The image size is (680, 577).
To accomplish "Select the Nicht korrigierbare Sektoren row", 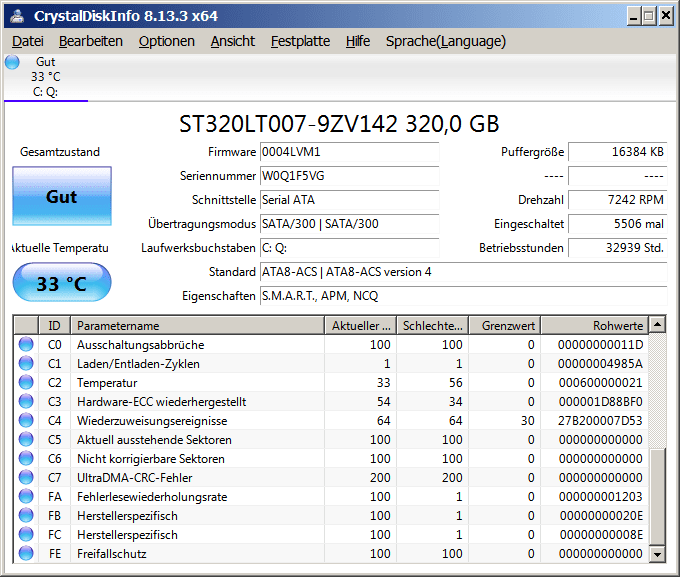I will point(331,459).
